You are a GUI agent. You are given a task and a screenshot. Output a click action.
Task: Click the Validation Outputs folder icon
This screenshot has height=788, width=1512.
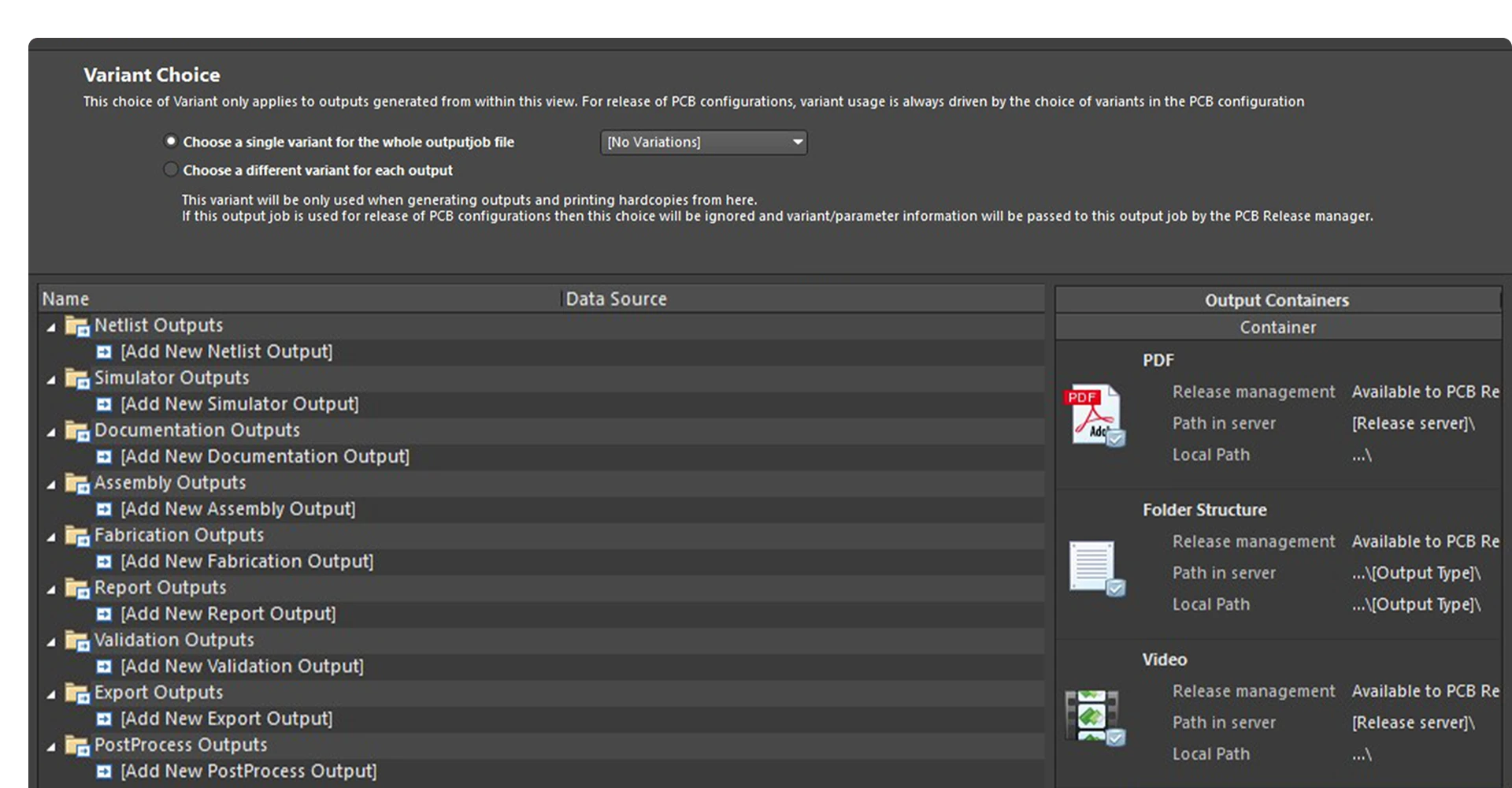coord(77,641)
